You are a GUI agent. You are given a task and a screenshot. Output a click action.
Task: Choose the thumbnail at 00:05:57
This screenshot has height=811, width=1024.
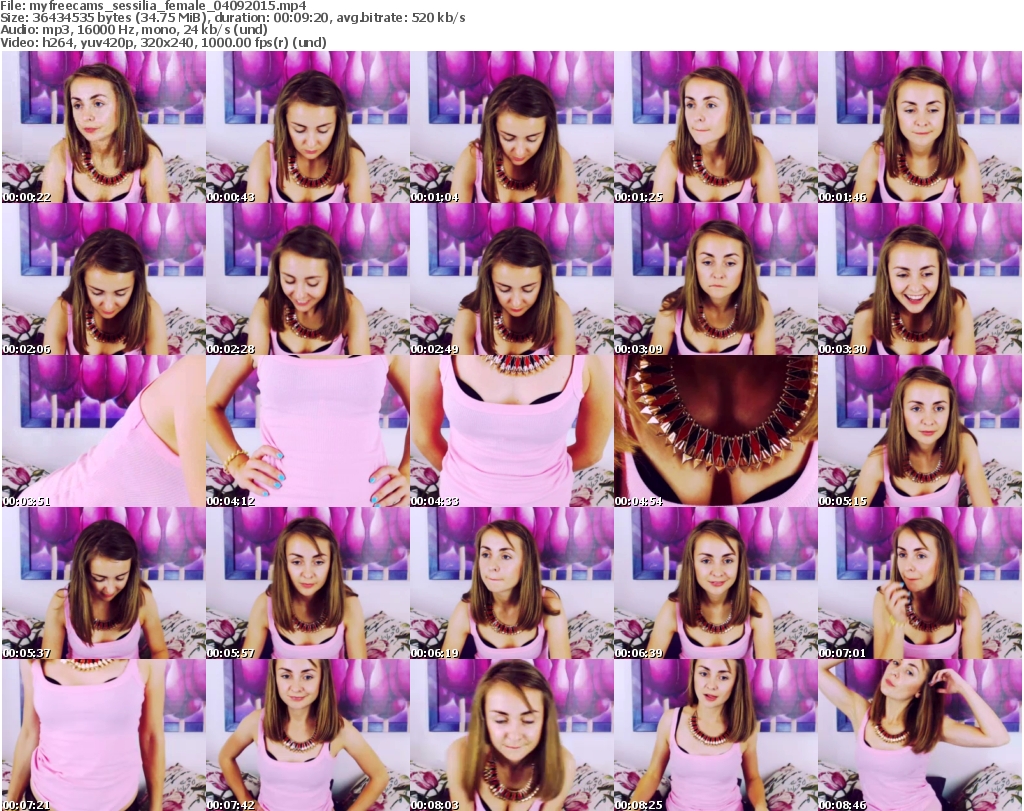[x=308, y=584]
